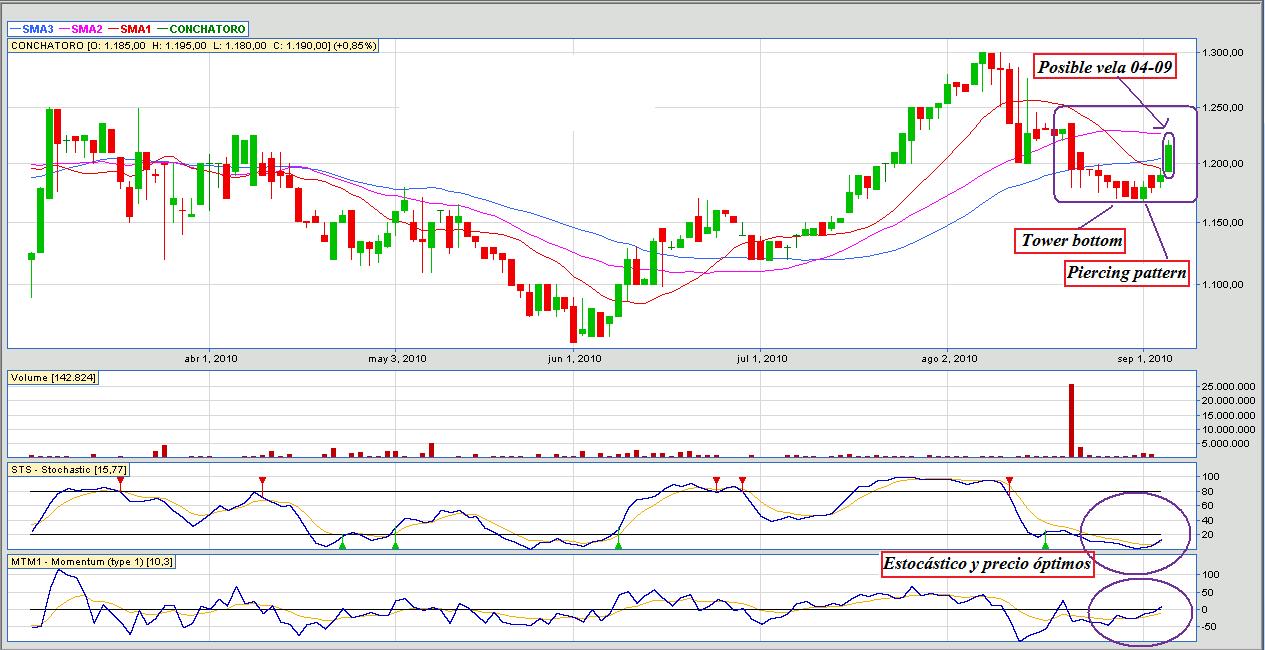Toggle the SMA1 legend entry
Image resolution: width=1265 pixels, height=650 pixels.
click(137, 30)
